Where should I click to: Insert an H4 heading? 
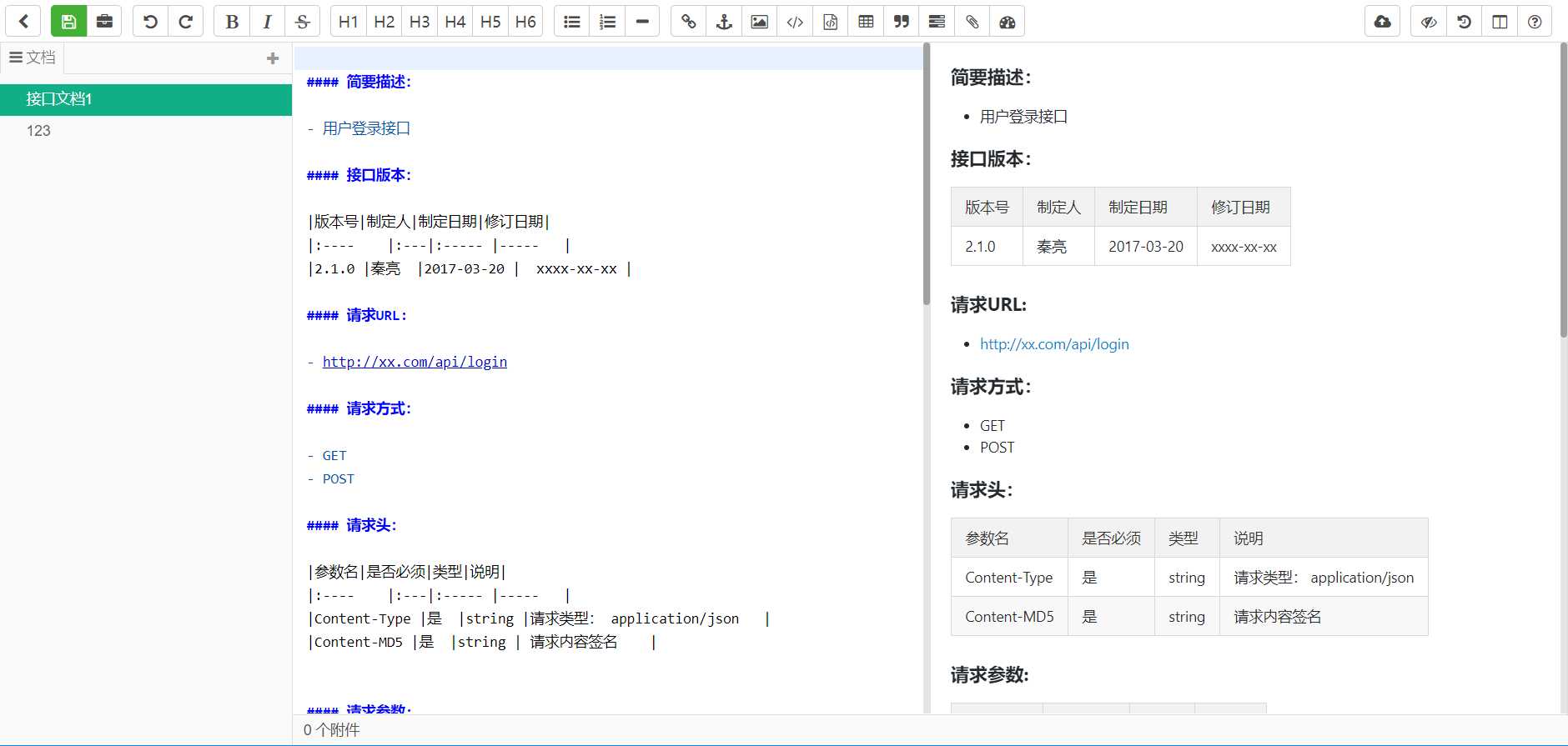[x=455, y=22]
